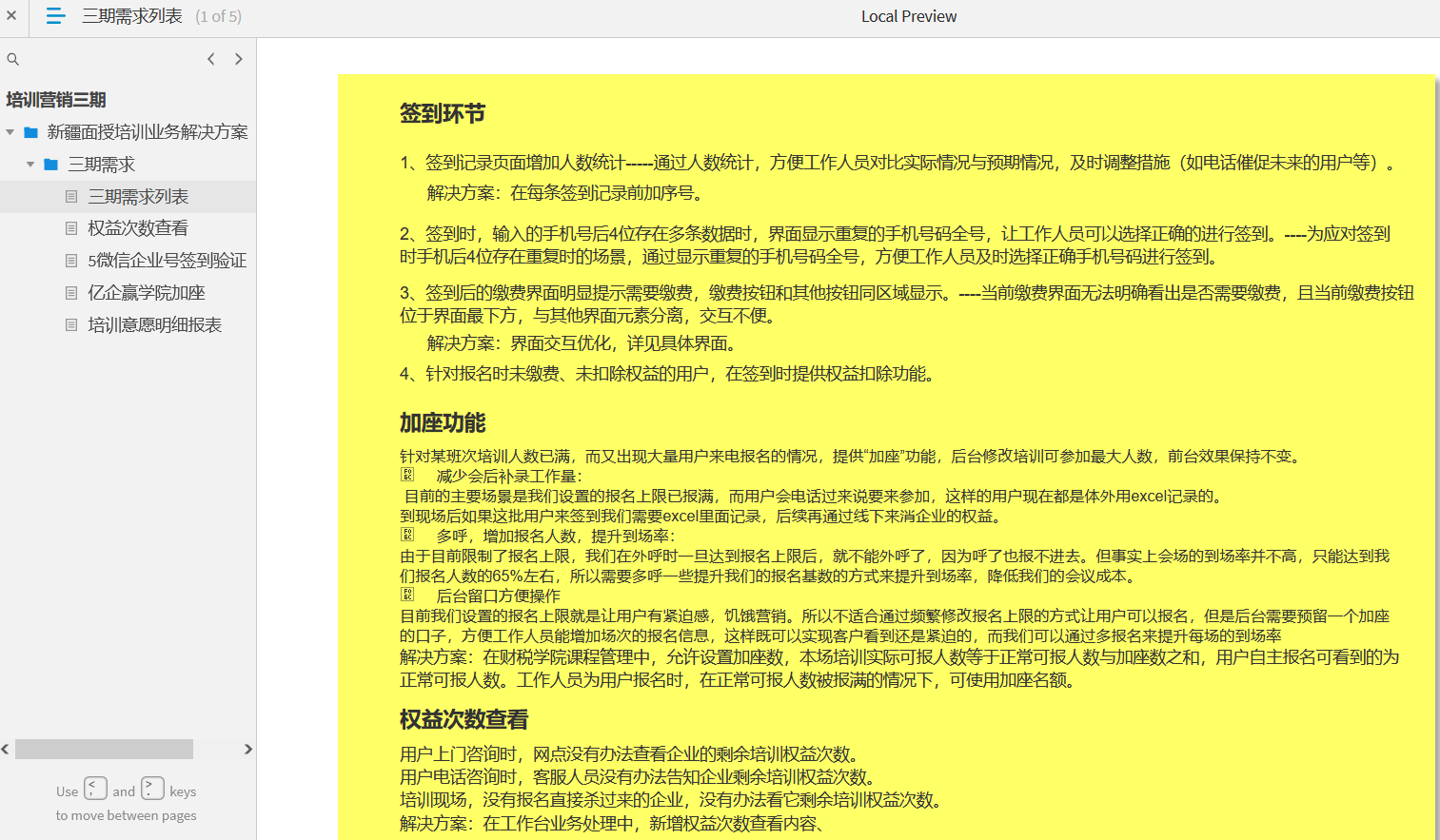1440x840 pixels.
Task: Click the 培训营销三期 project title
Action: [x=56, y=100]
